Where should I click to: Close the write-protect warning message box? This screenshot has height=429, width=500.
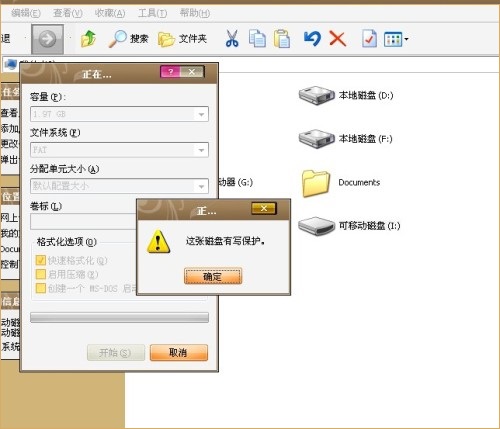264,208
